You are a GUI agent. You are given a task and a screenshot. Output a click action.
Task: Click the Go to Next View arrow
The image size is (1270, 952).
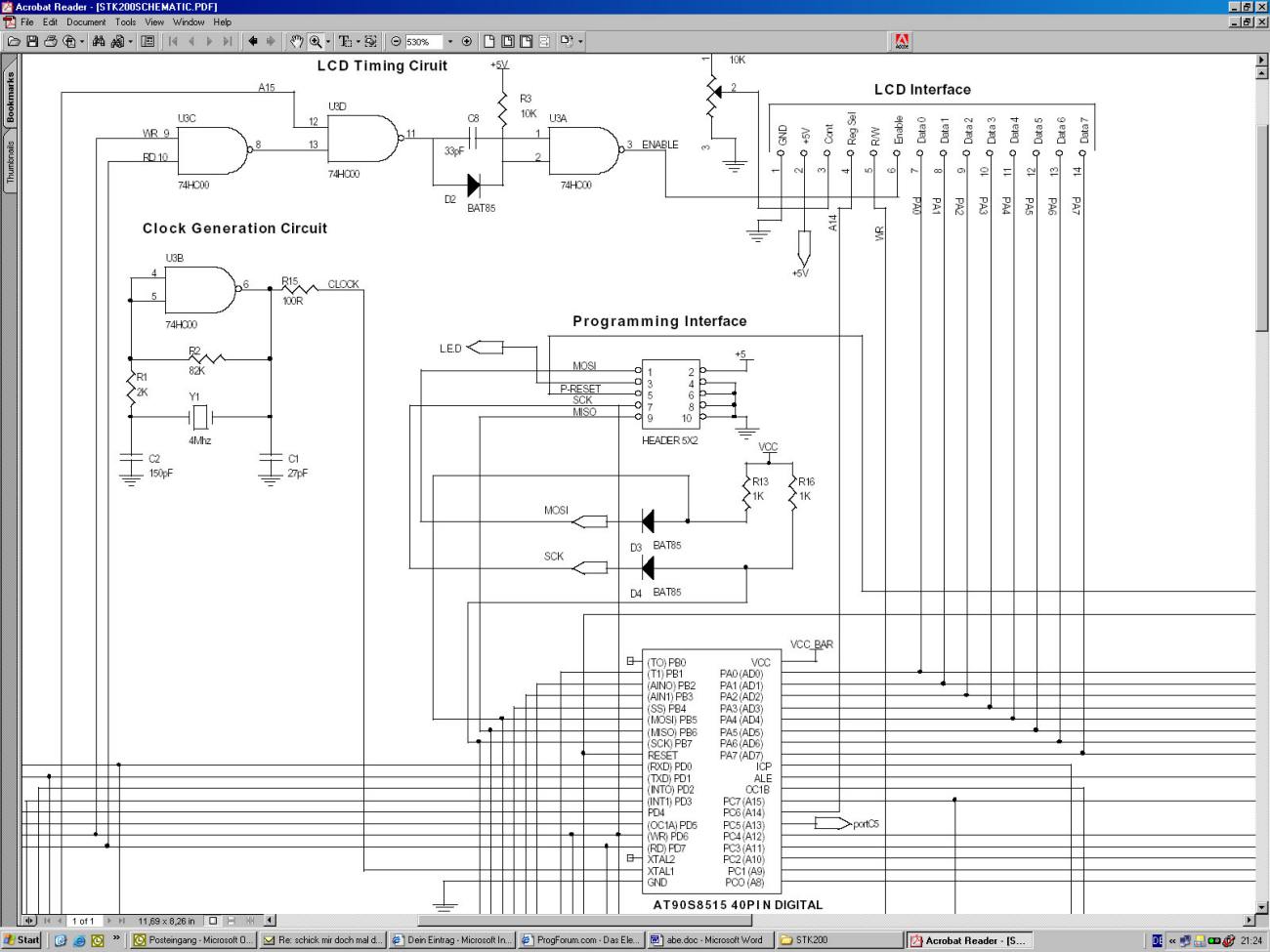pos(271,41)
